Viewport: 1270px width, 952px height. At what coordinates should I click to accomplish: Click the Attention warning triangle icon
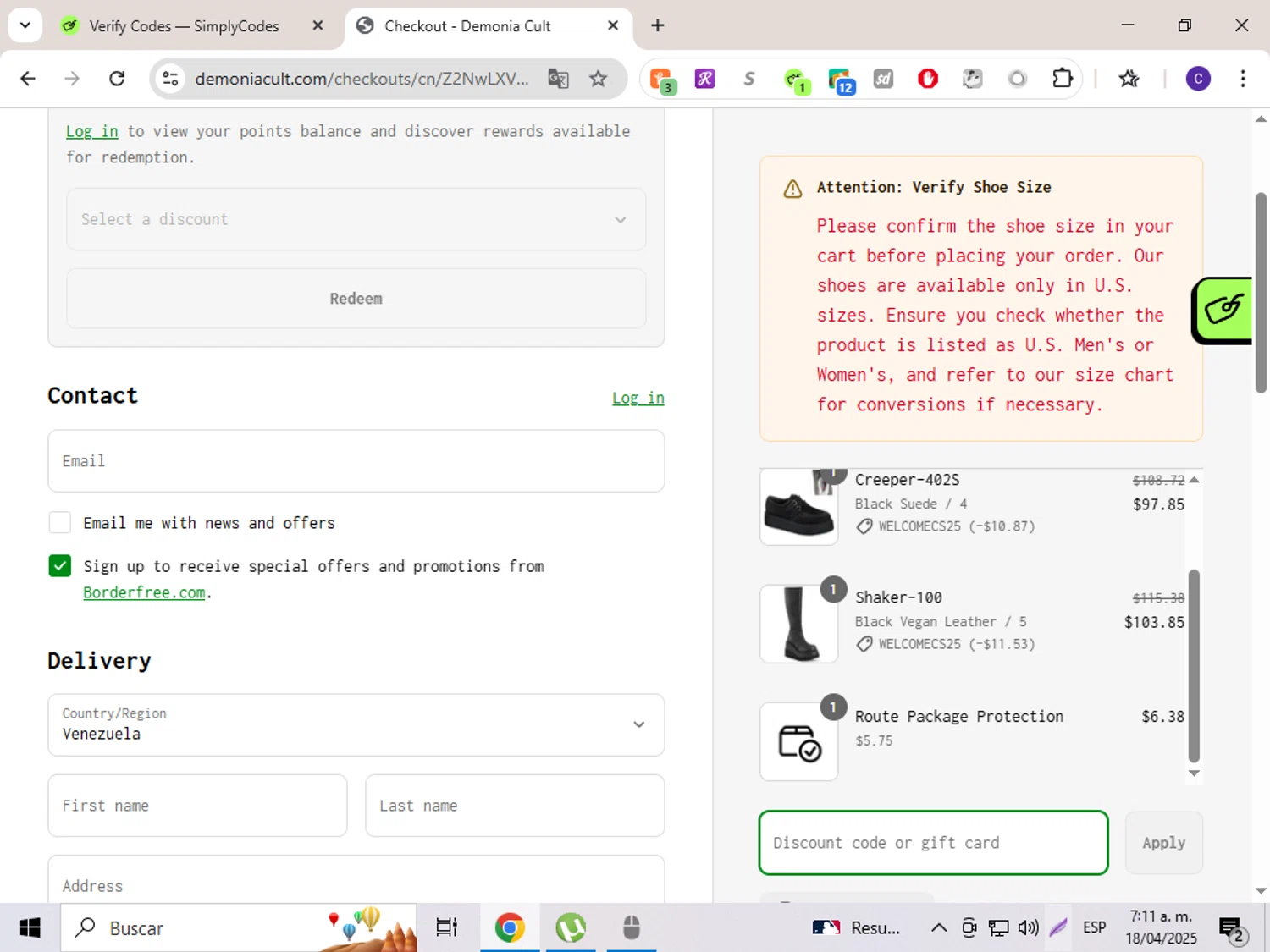792,189
